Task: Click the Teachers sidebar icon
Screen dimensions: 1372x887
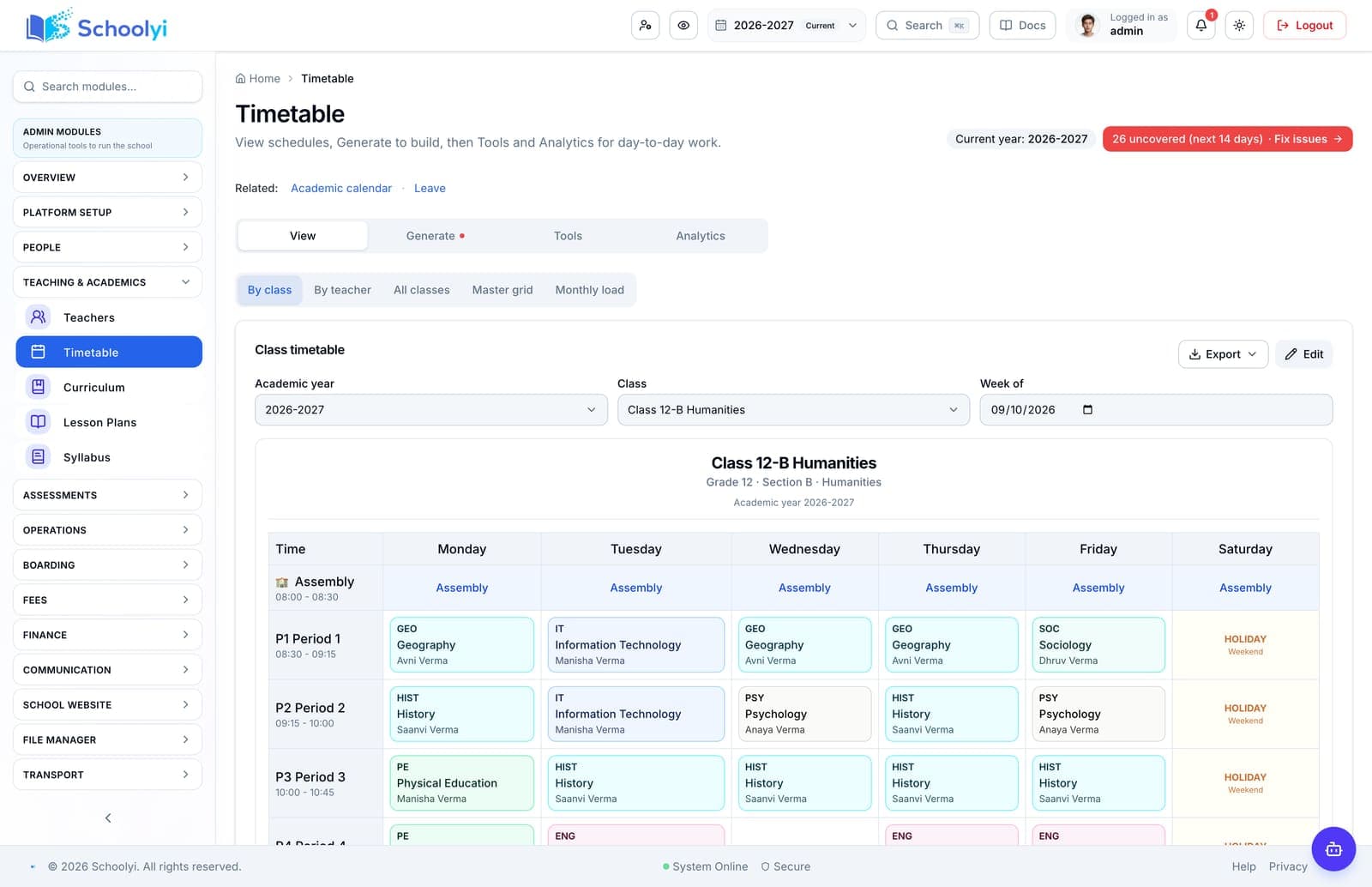Action: [38, 317]
